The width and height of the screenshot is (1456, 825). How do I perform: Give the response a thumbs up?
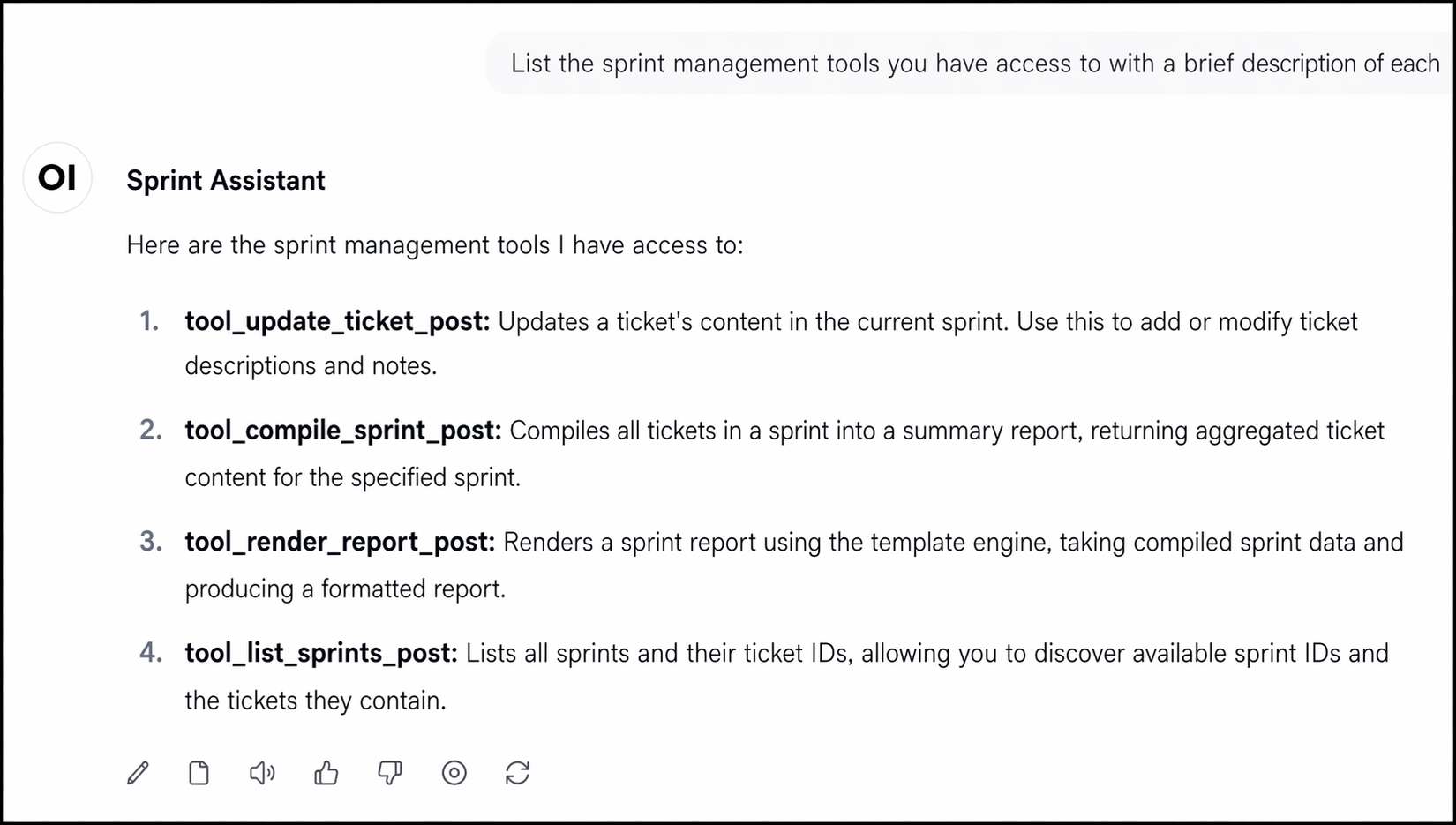coord(326,773)
